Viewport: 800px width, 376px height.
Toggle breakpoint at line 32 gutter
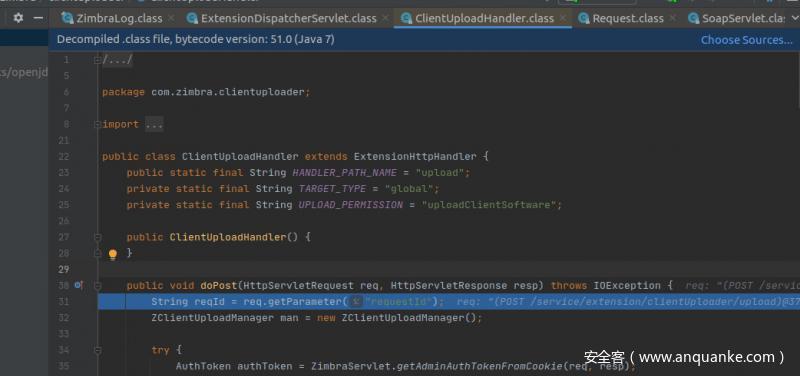[78, 318]
